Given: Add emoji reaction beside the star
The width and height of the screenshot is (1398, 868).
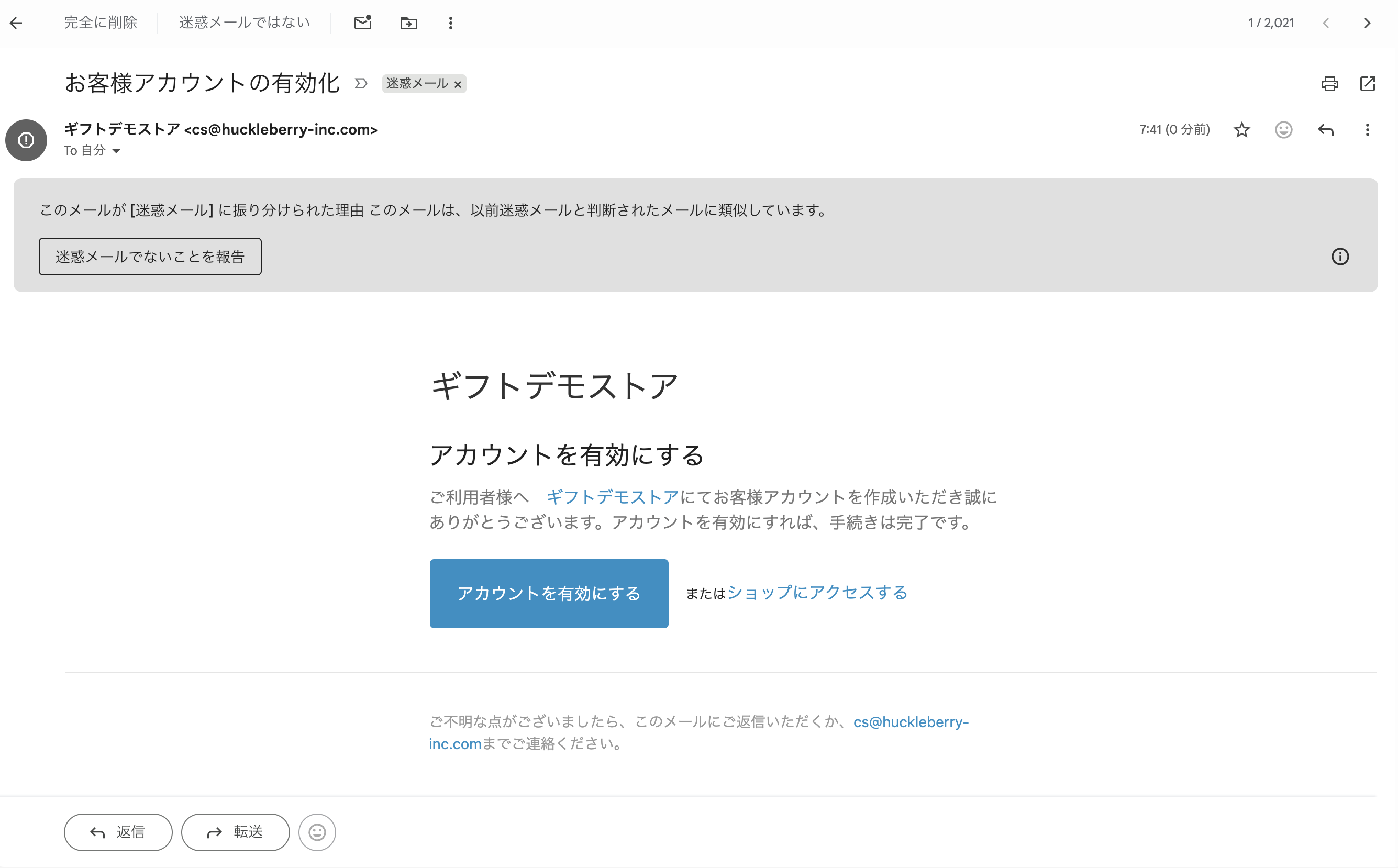Looking at the screenshot, I should pyautogui.click(x=1284, y=130).
